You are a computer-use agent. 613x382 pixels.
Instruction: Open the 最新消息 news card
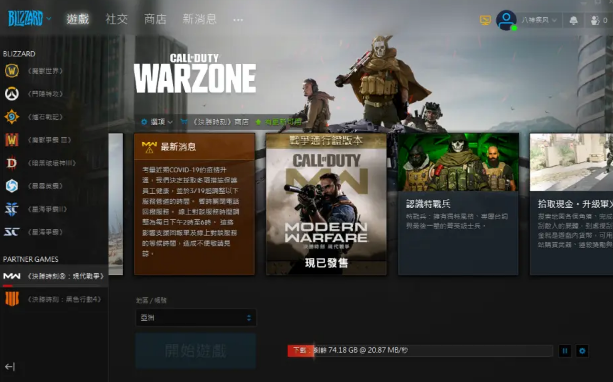pos(195,204)
